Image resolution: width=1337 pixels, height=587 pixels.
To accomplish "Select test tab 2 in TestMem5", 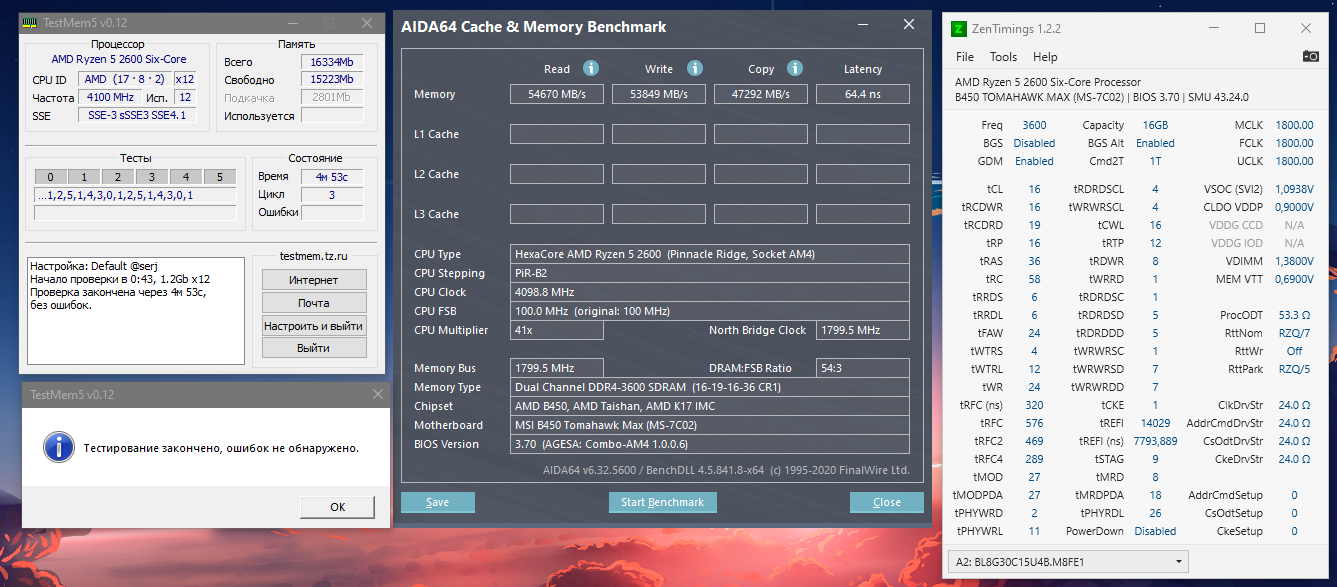I will click(118, 177).
